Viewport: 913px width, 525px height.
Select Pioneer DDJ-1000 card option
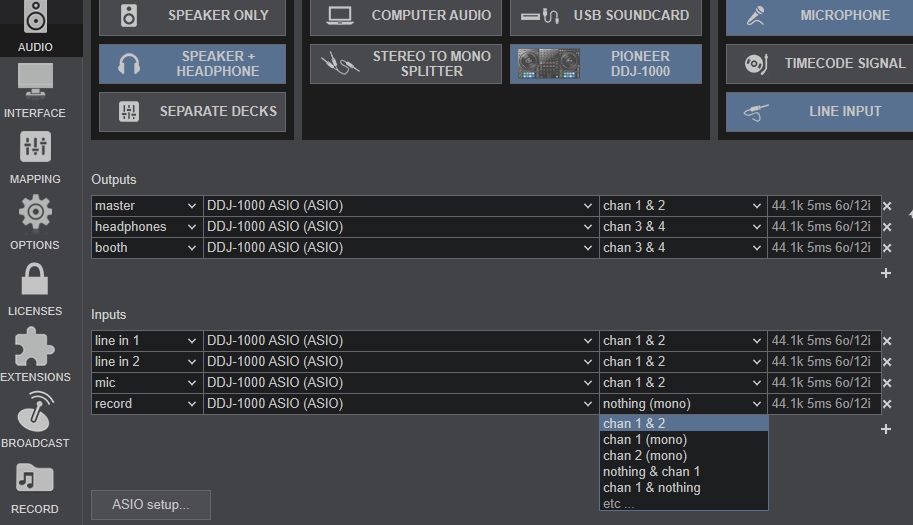pyautogui.click(x=606, y=64)
